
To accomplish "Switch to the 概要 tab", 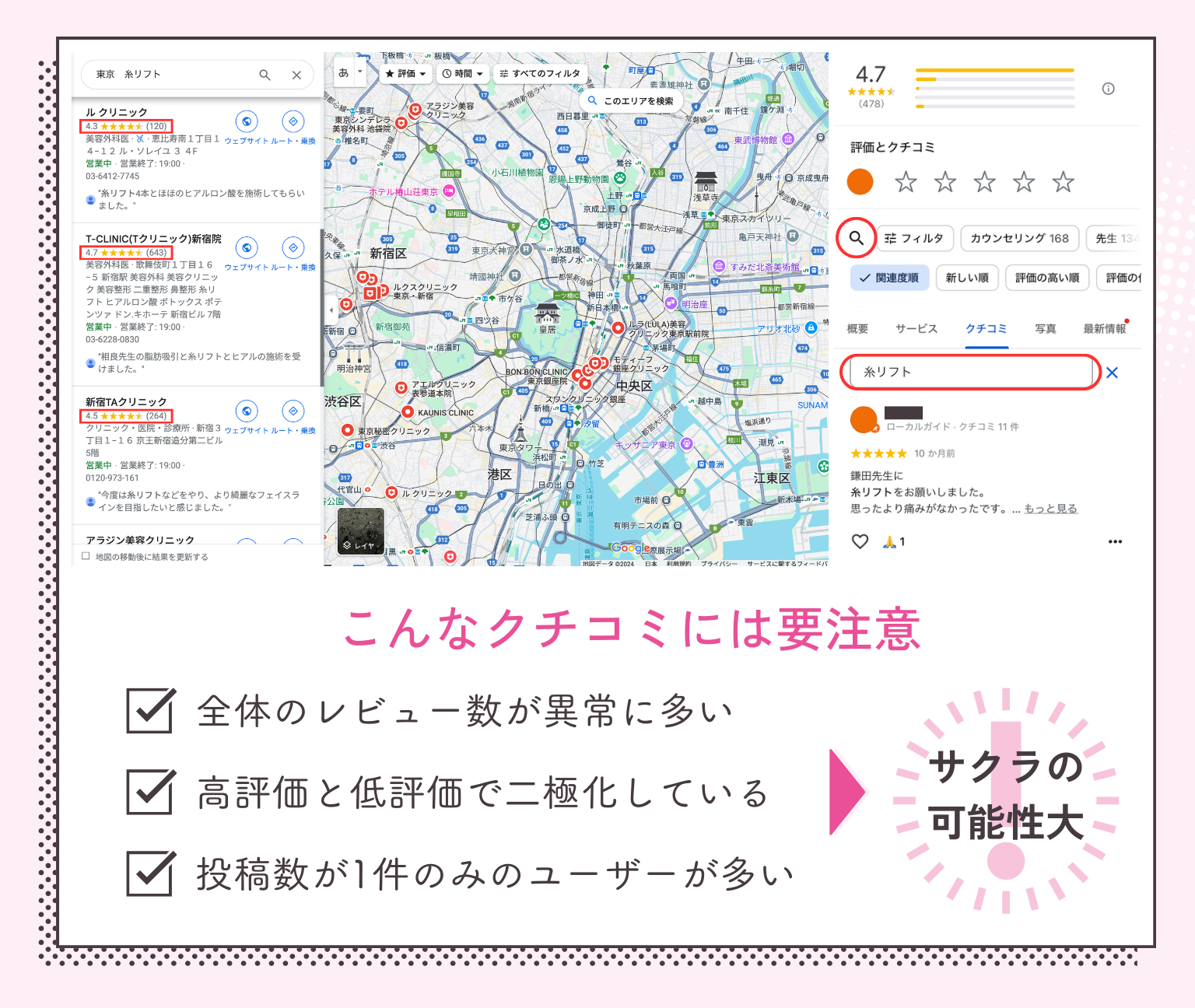I will [857, 329].
